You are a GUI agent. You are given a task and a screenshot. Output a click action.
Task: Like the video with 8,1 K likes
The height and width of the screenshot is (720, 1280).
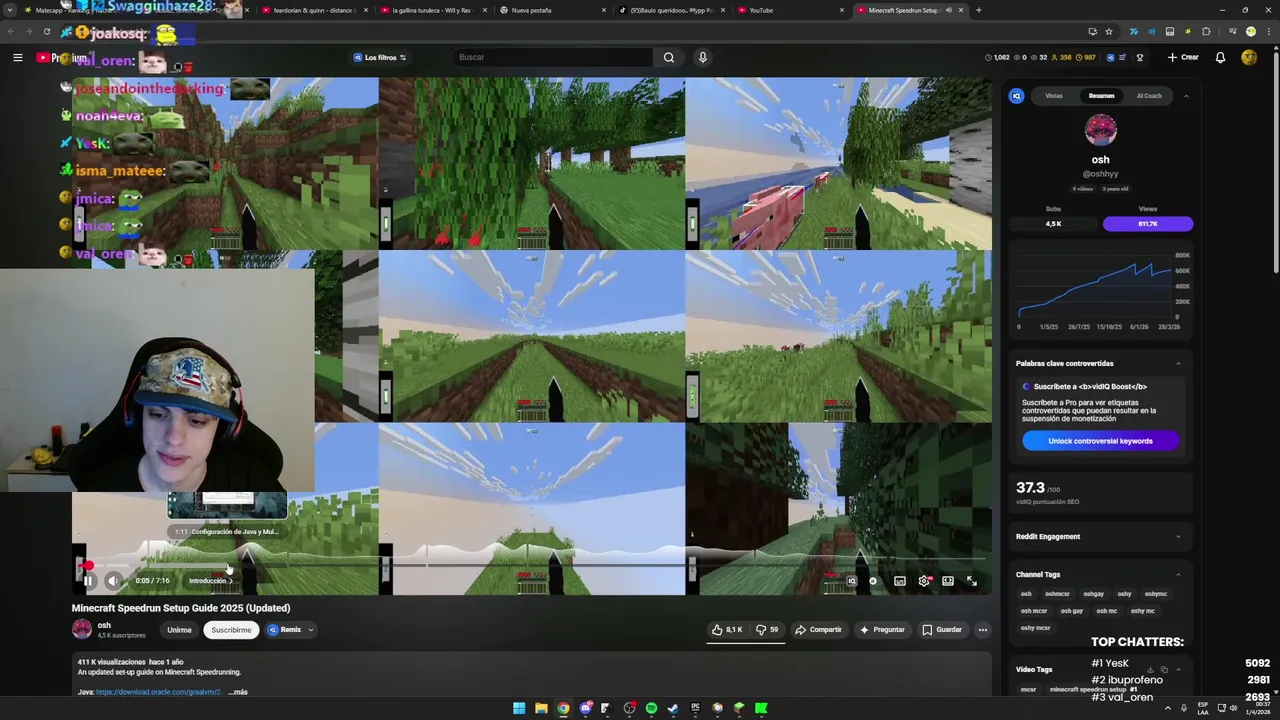(x=727, y=630)
